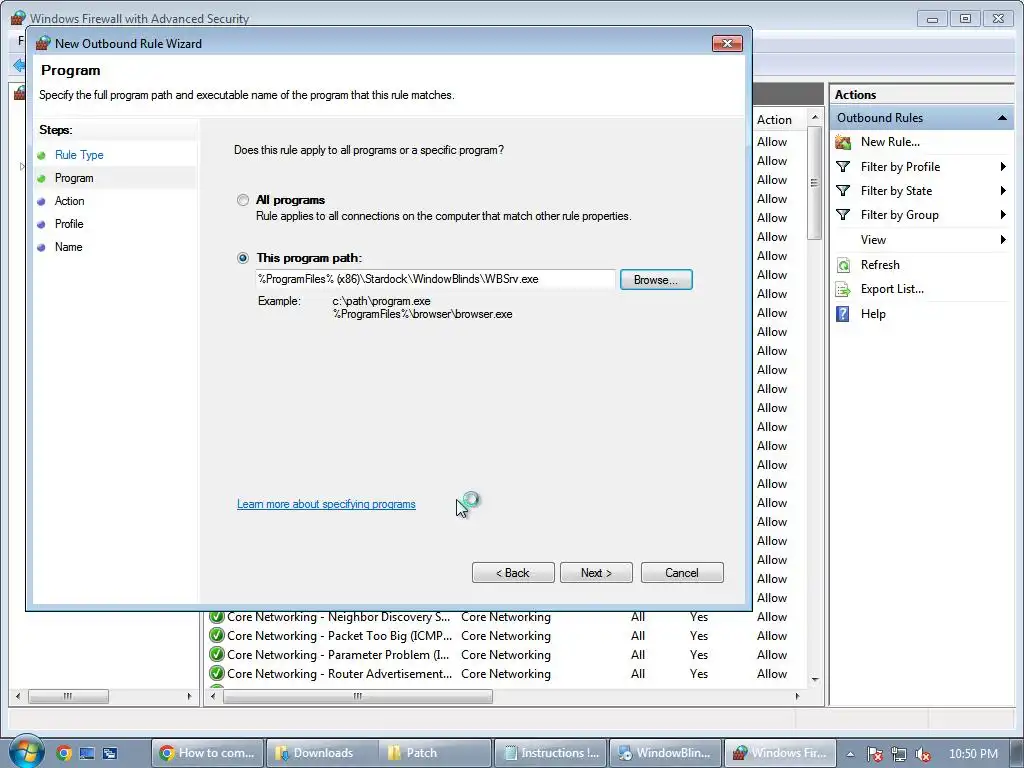Viewport: 1024px width, 768px height.
Task: Click the rules list vertical scrollbar up arrow
Action: point(814,118)
